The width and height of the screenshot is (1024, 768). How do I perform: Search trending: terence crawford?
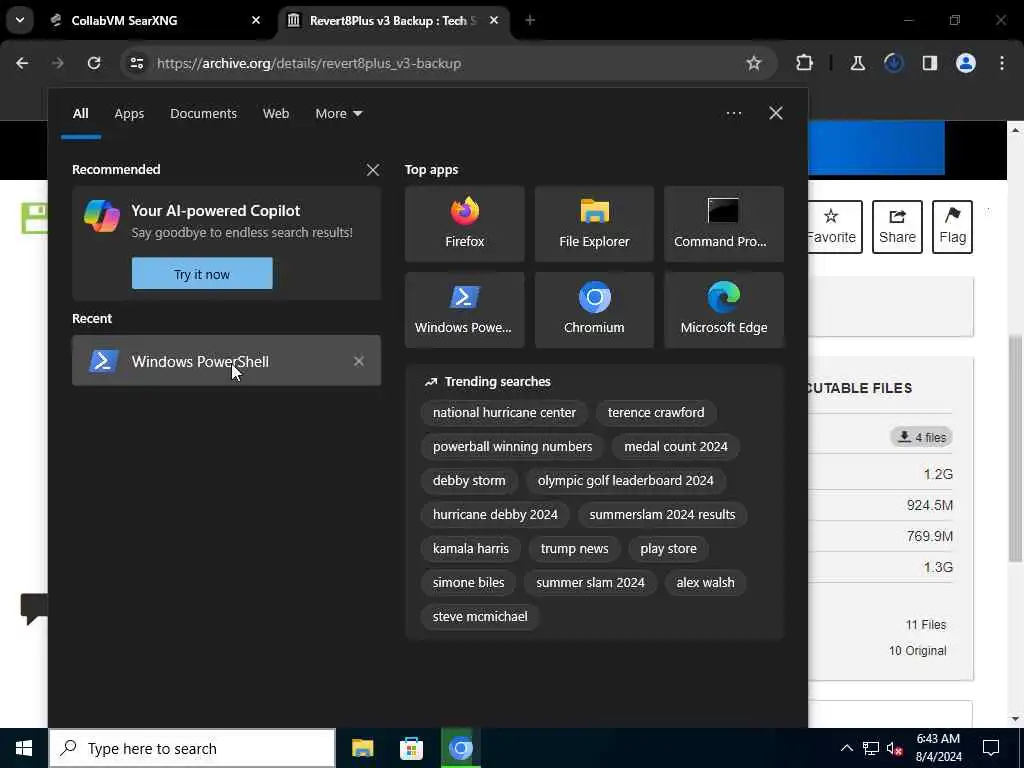coord(656,413)
